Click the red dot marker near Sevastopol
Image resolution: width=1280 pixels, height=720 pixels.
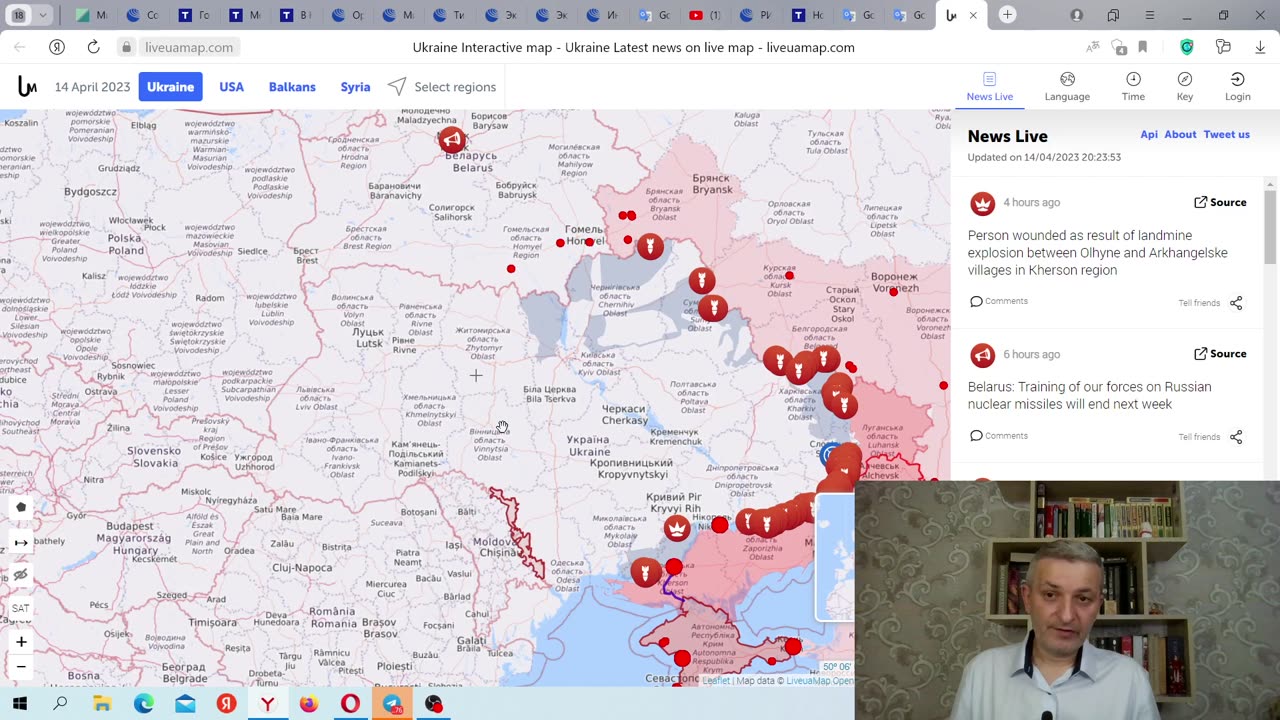coord(681,658)
